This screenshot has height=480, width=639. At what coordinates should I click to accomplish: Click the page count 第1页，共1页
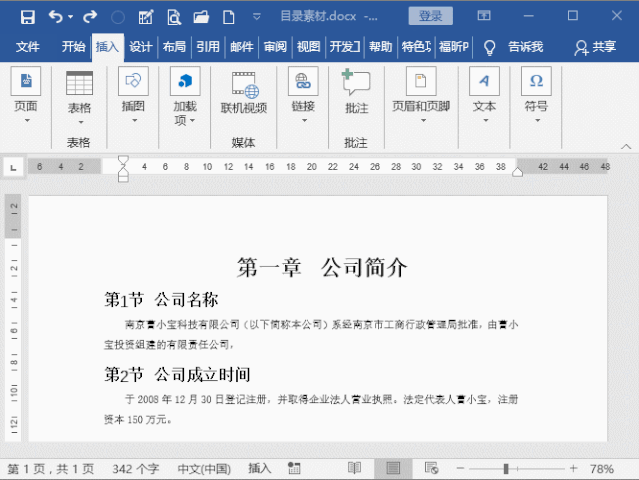click(x=51, y=469)
